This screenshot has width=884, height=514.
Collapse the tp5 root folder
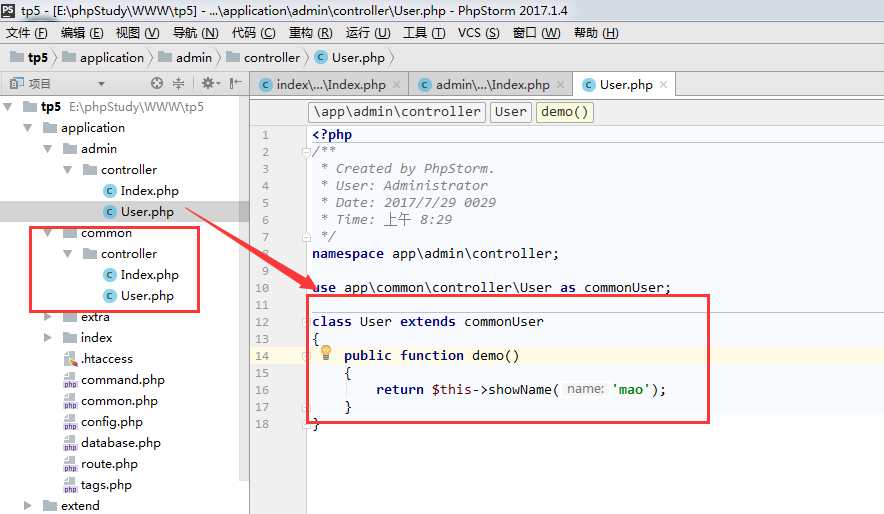click(8, 107)
